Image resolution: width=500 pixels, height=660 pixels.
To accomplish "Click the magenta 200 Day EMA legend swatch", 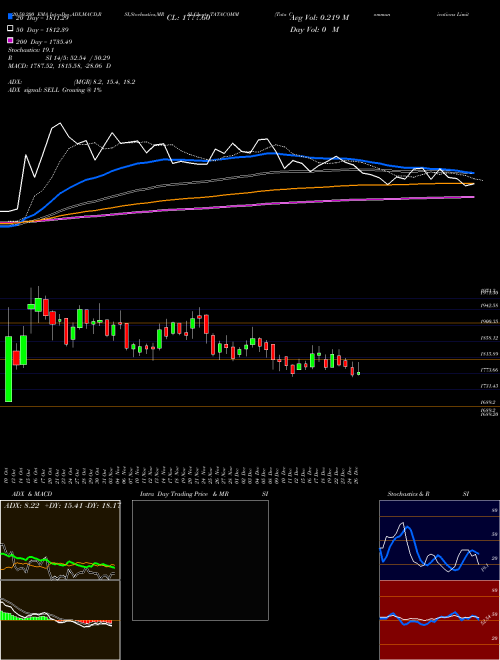I will coord(10,40).
